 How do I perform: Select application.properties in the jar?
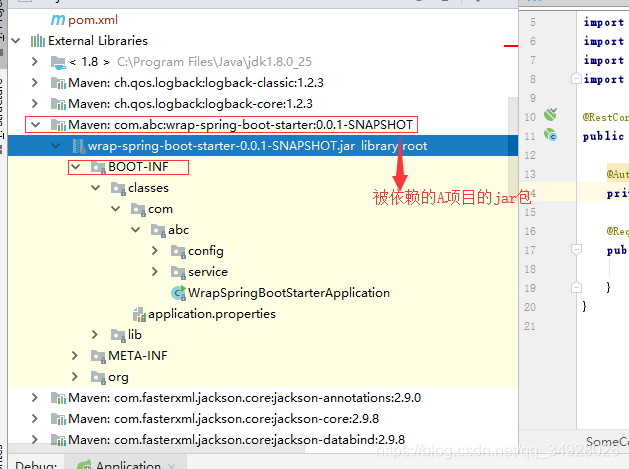(212, 314)
